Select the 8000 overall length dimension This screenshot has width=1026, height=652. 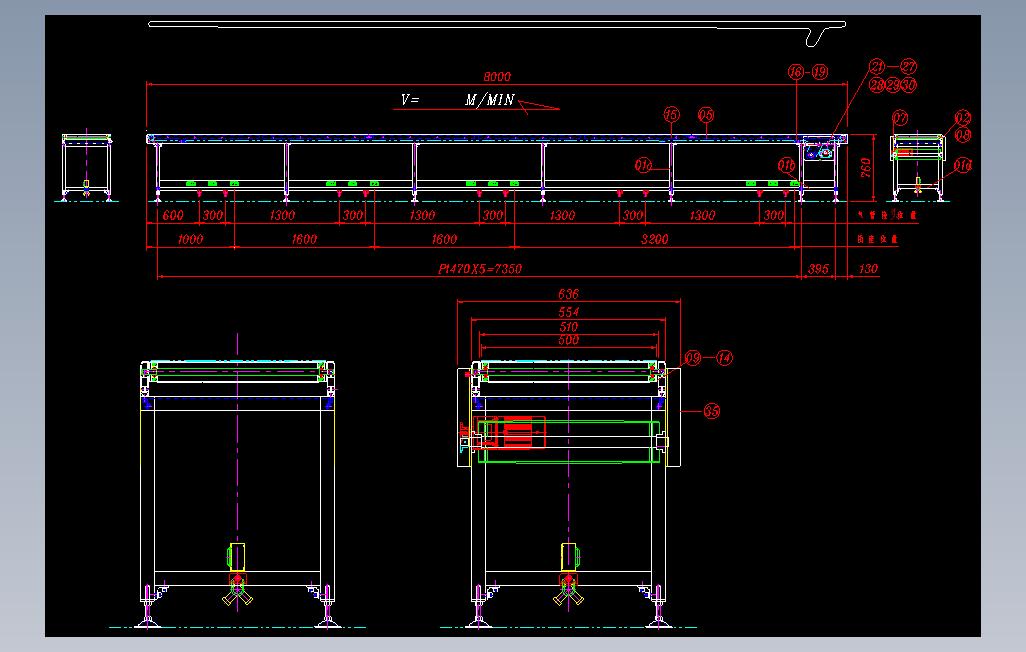point(497,77)
